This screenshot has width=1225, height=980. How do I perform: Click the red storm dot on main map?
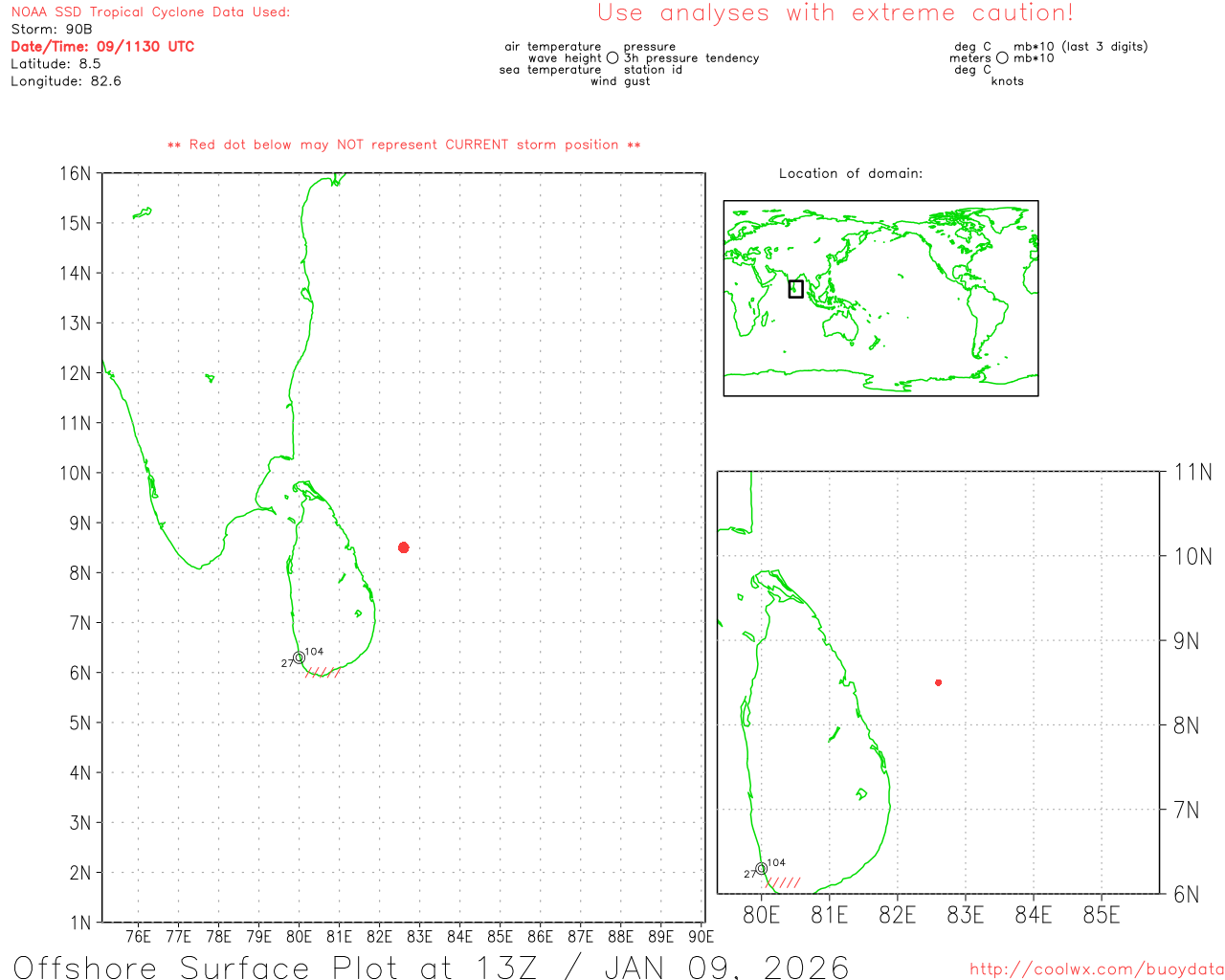pos(403,547)
